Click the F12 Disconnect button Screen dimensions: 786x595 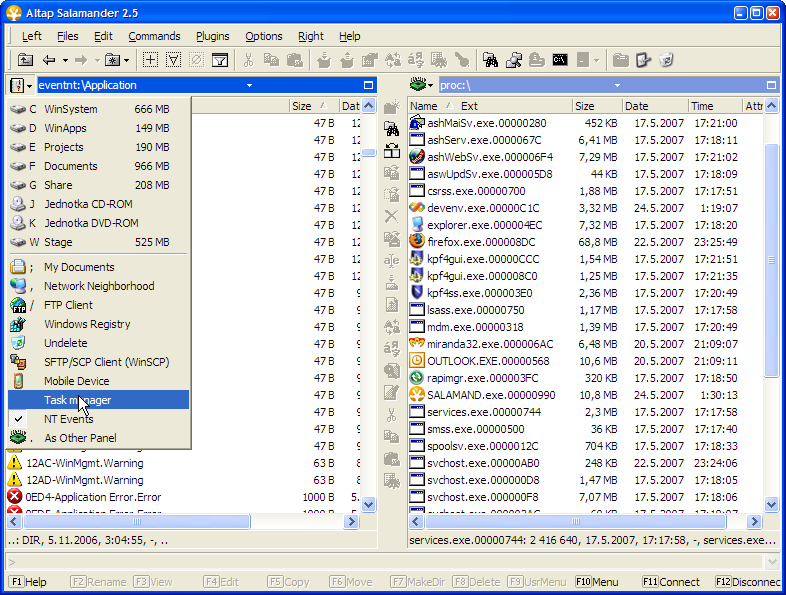[747, 582]
